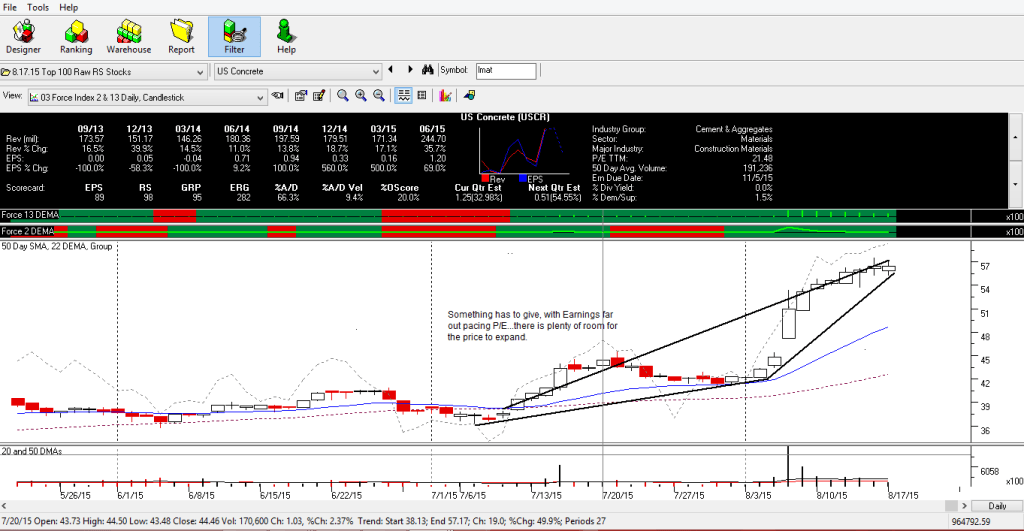Click the 50 Day SMA, 22 DEMA, Group label

point(57,246)
